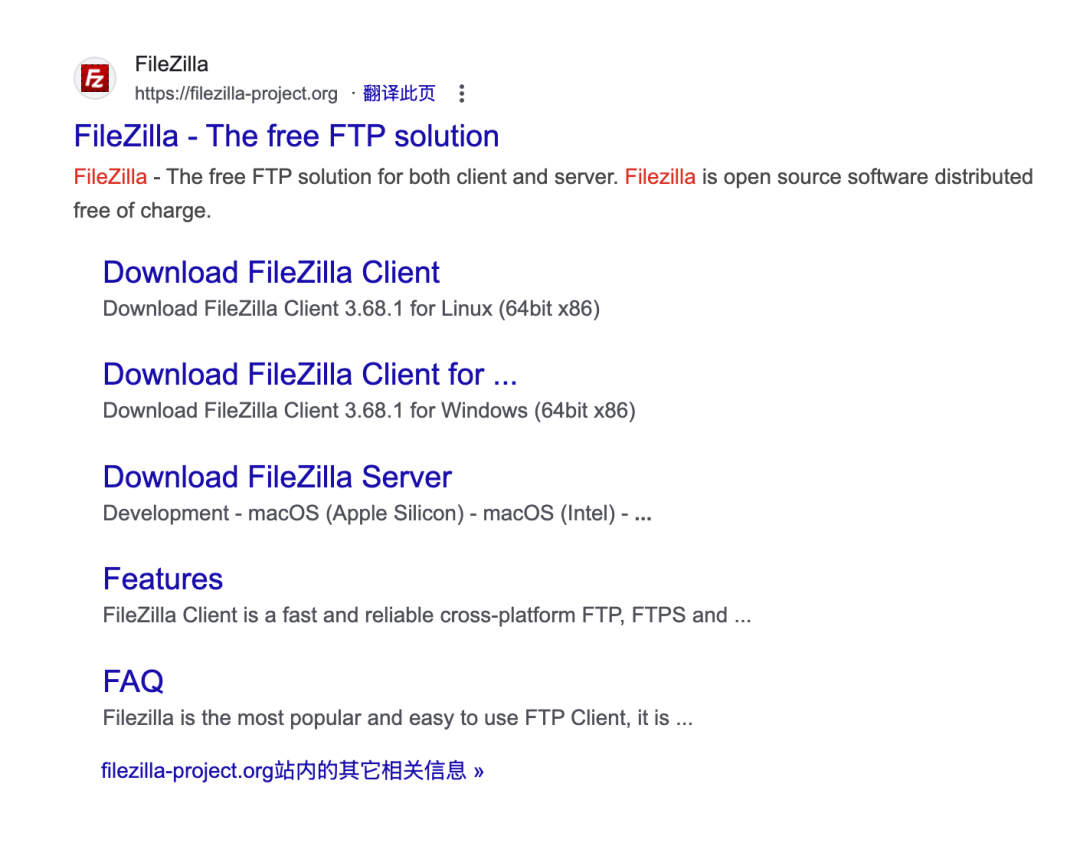Click the Linux 64bit download description text
Image resolution: width=1080 pixels, height=843 pixels.
tap(351, 309)
